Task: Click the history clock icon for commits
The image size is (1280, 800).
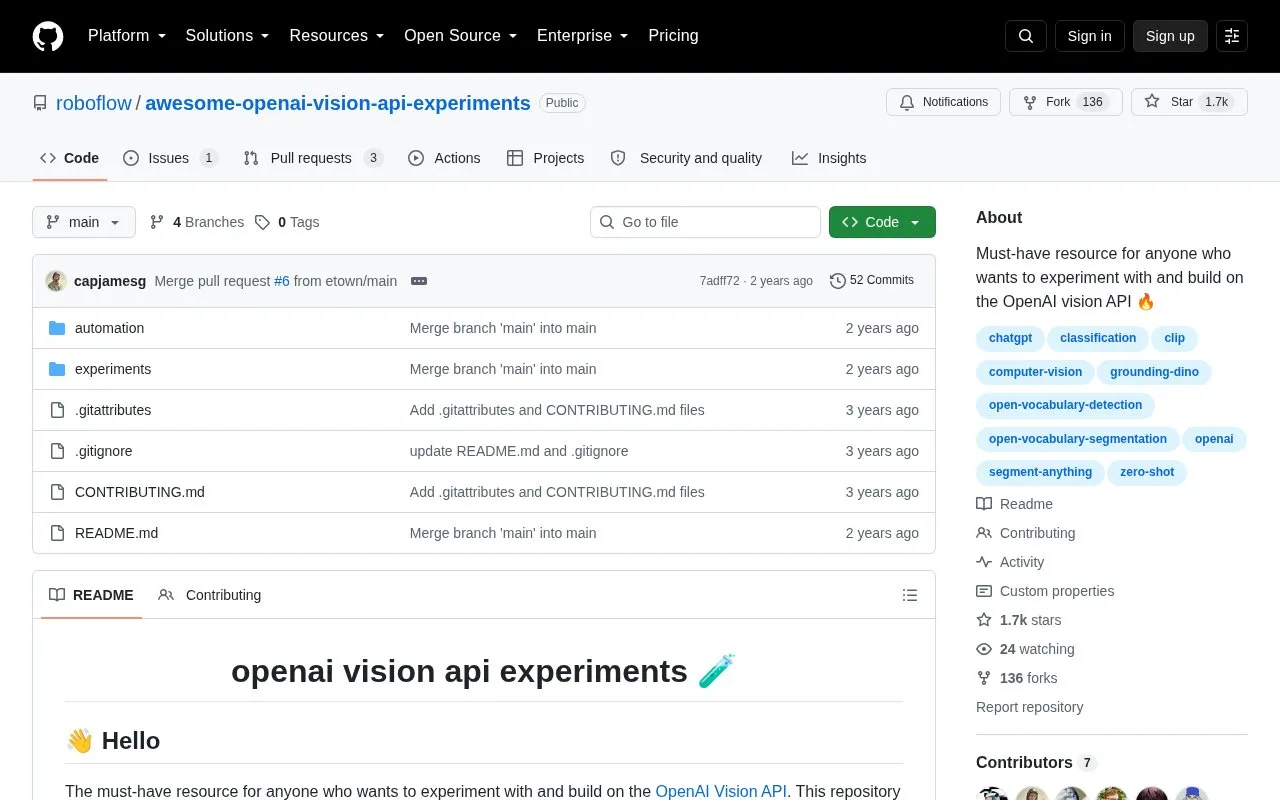Action: coord(838,281)
